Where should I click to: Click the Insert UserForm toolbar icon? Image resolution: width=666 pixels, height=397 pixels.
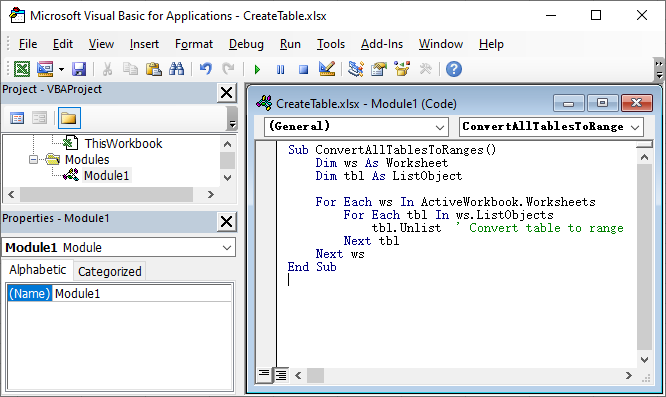tap(45, 69)
